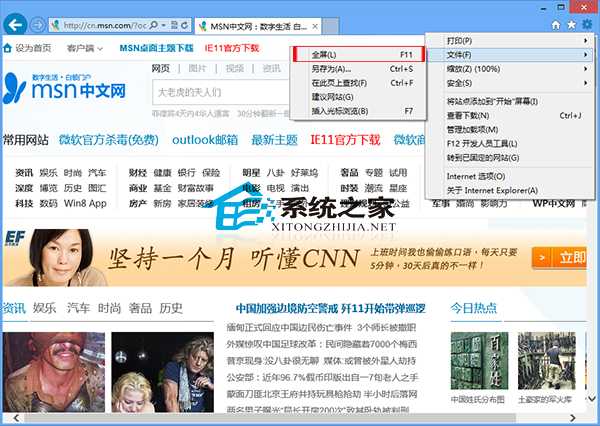Image resolution: width=600 pixels, height=426 pixels.
Task: Click outlook邮箱 link
Action: coord(205,140)
